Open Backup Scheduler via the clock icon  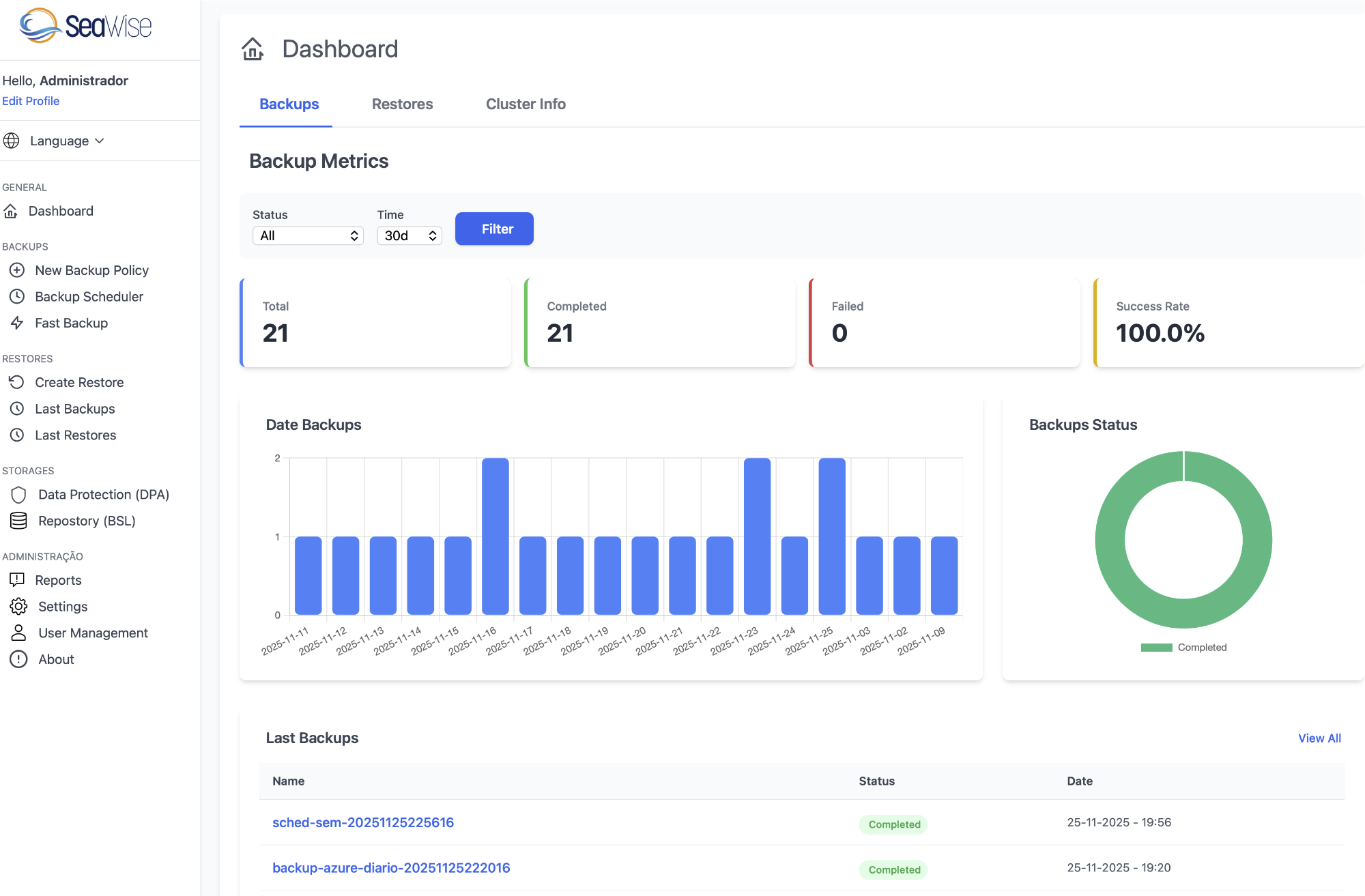[x=17, y=296]
